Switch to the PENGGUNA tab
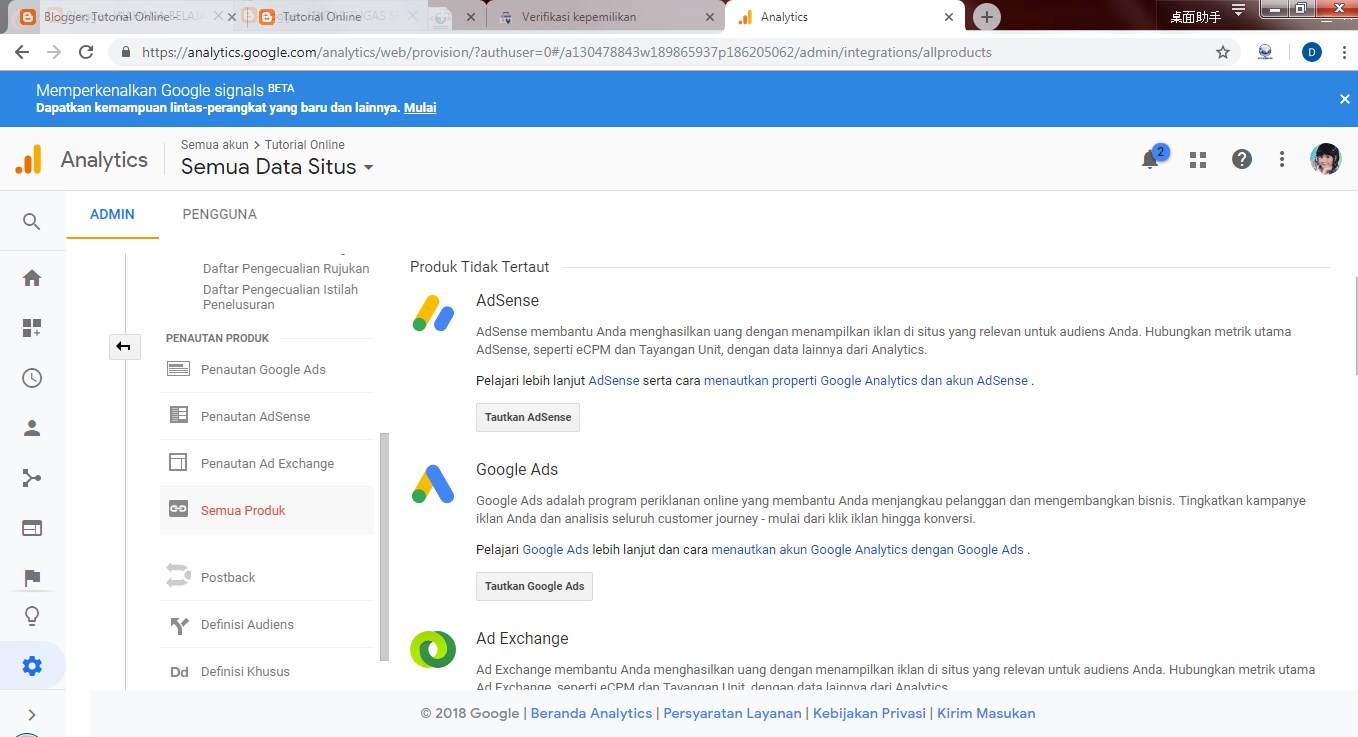Image resolution: width=1358 pixels, height=737 pixels. pyautogui.click(x=220, y=214)
